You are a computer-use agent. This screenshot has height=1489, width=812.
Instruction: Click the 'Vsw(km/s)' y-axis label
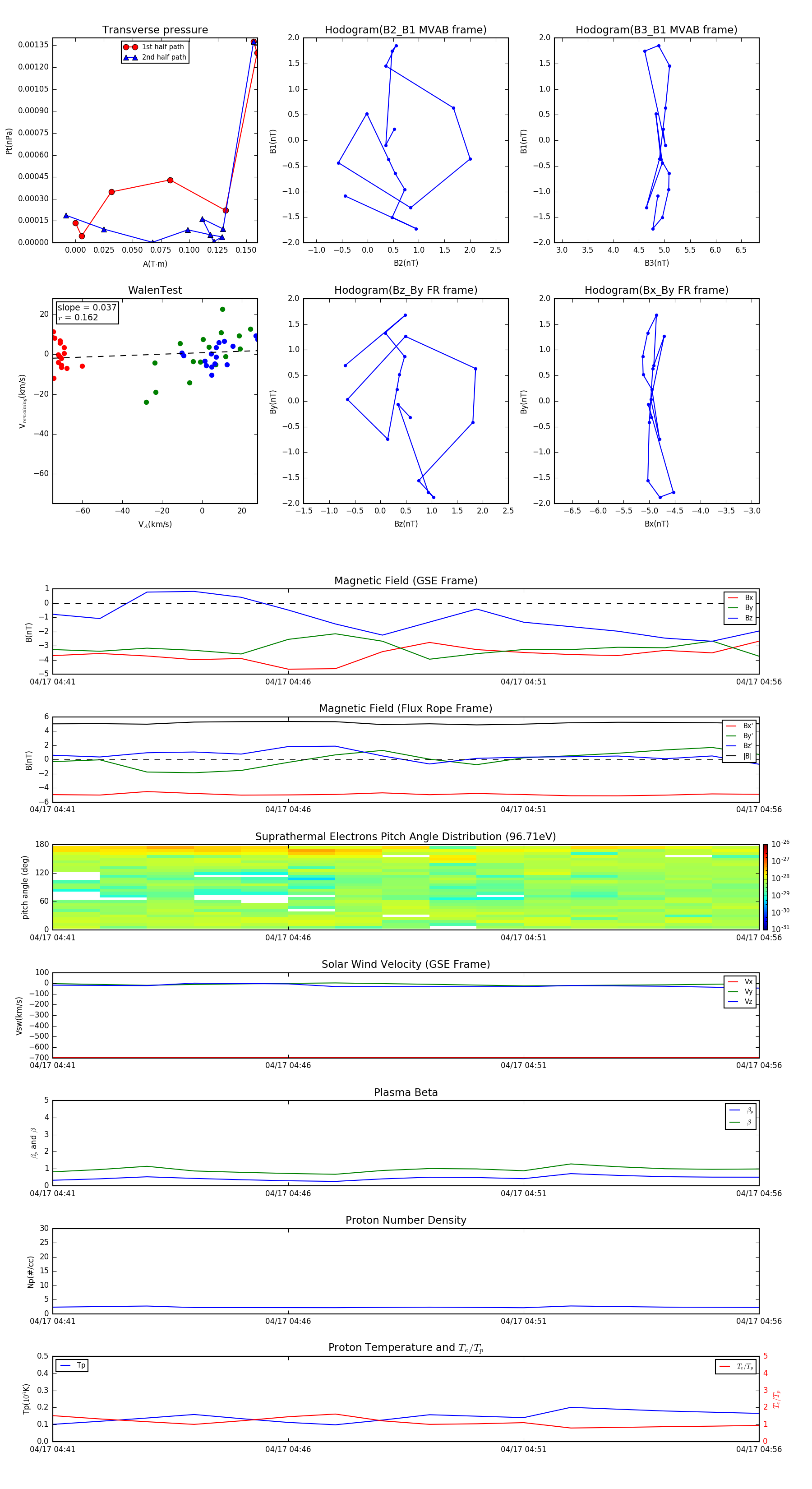(x=18, y=1016)
